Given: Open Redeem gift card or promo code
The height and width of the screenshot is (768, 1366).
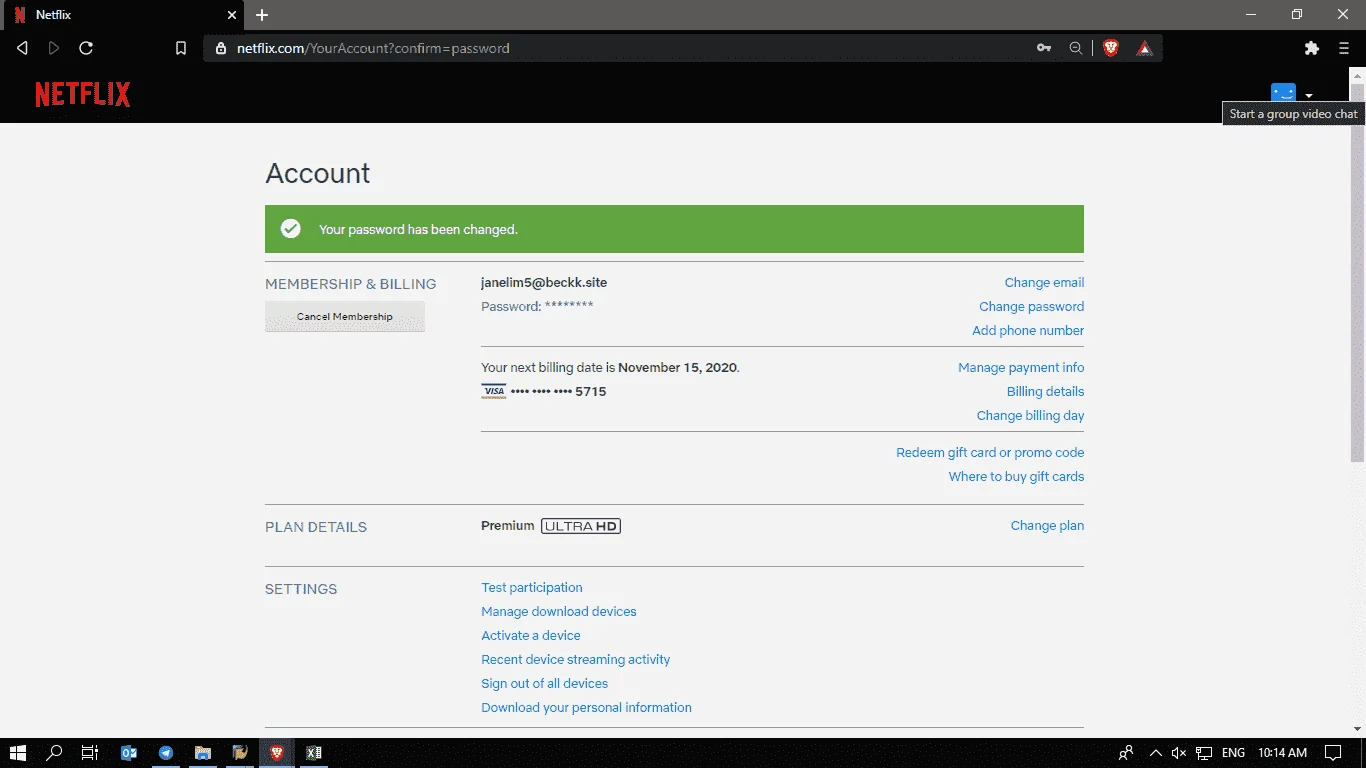Looking at the screenshot, I should [x=990, y=453].
